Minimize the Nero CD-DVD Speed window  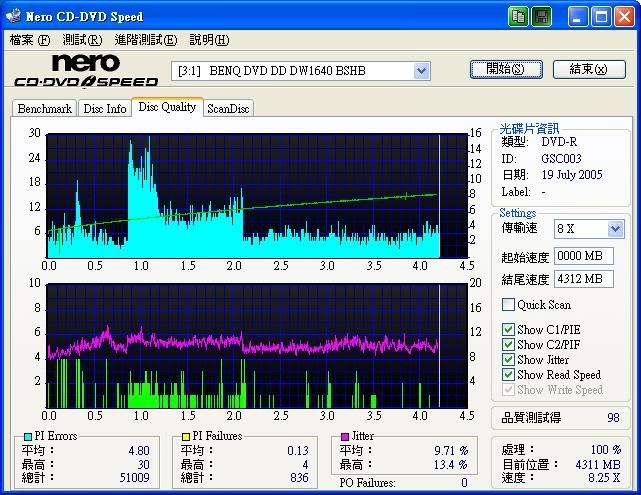(x=578, y=17)
